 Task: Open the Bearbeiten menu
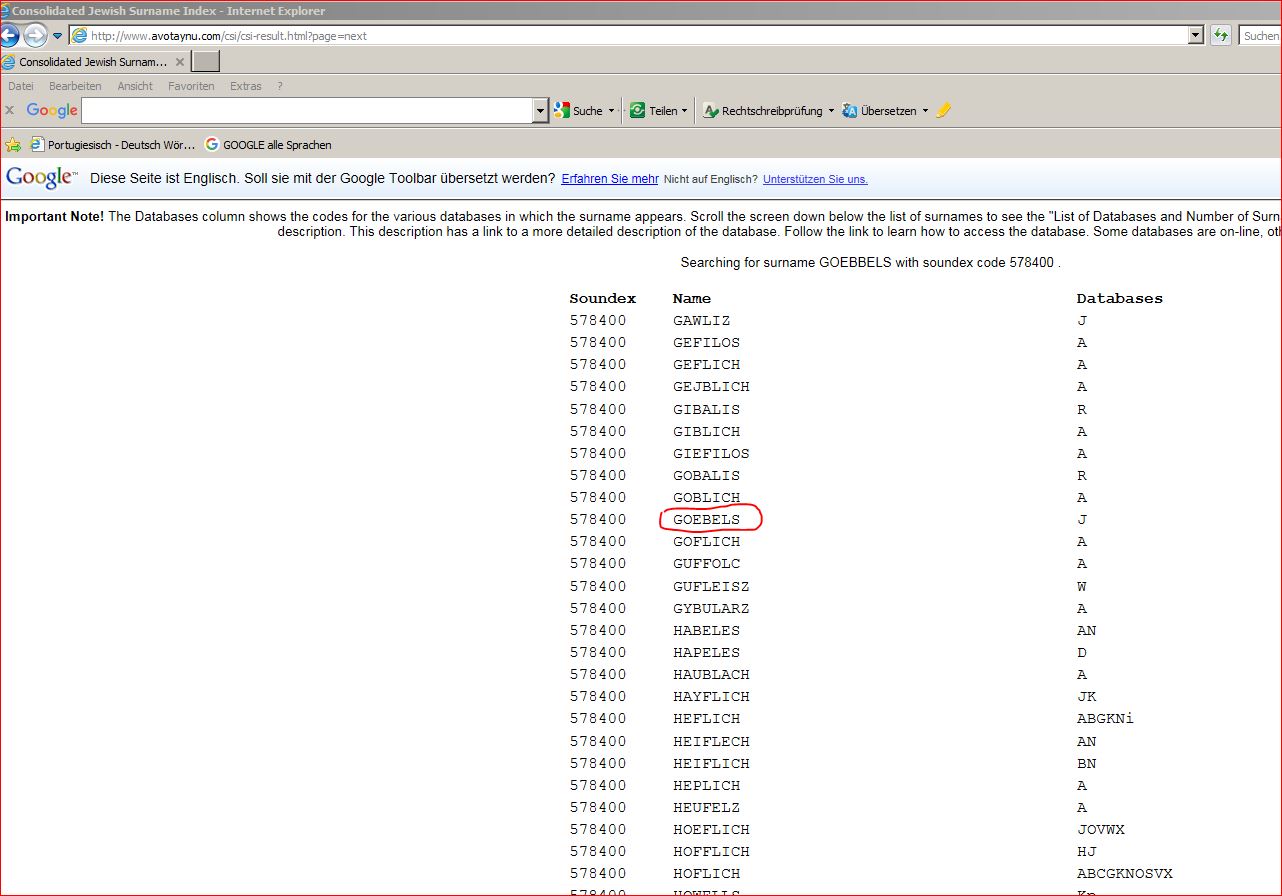(75, 86)
